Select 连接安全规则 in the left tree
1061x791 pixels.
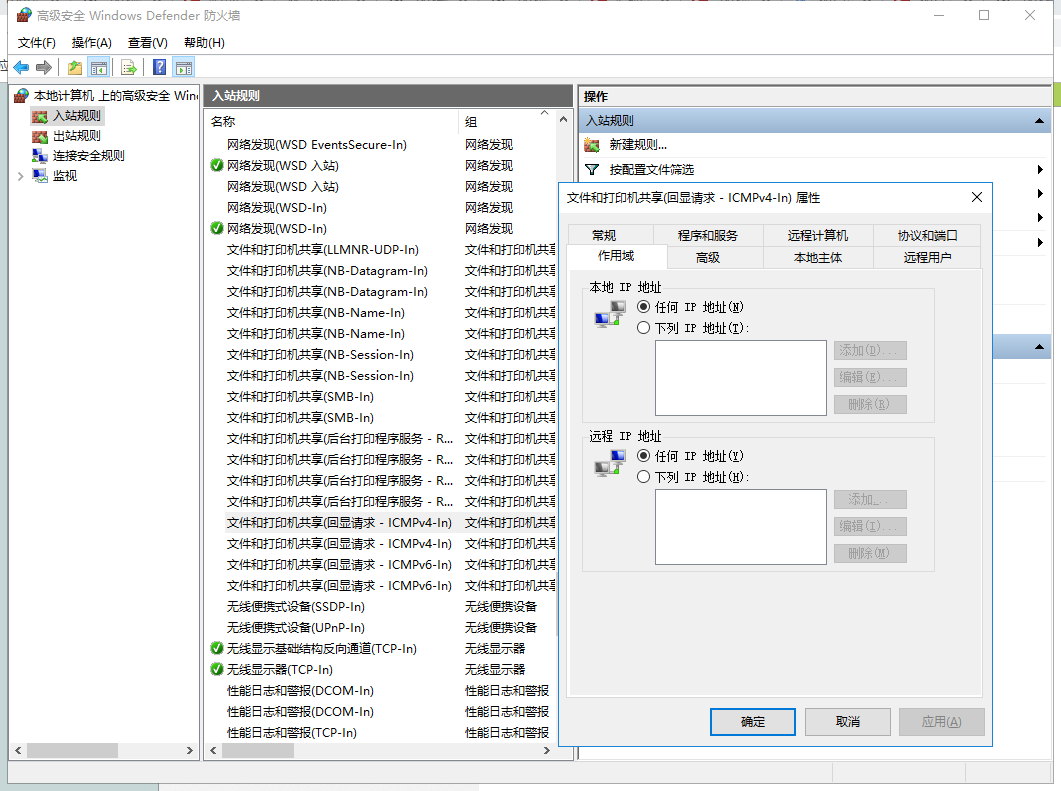click(x=88, y=156)
